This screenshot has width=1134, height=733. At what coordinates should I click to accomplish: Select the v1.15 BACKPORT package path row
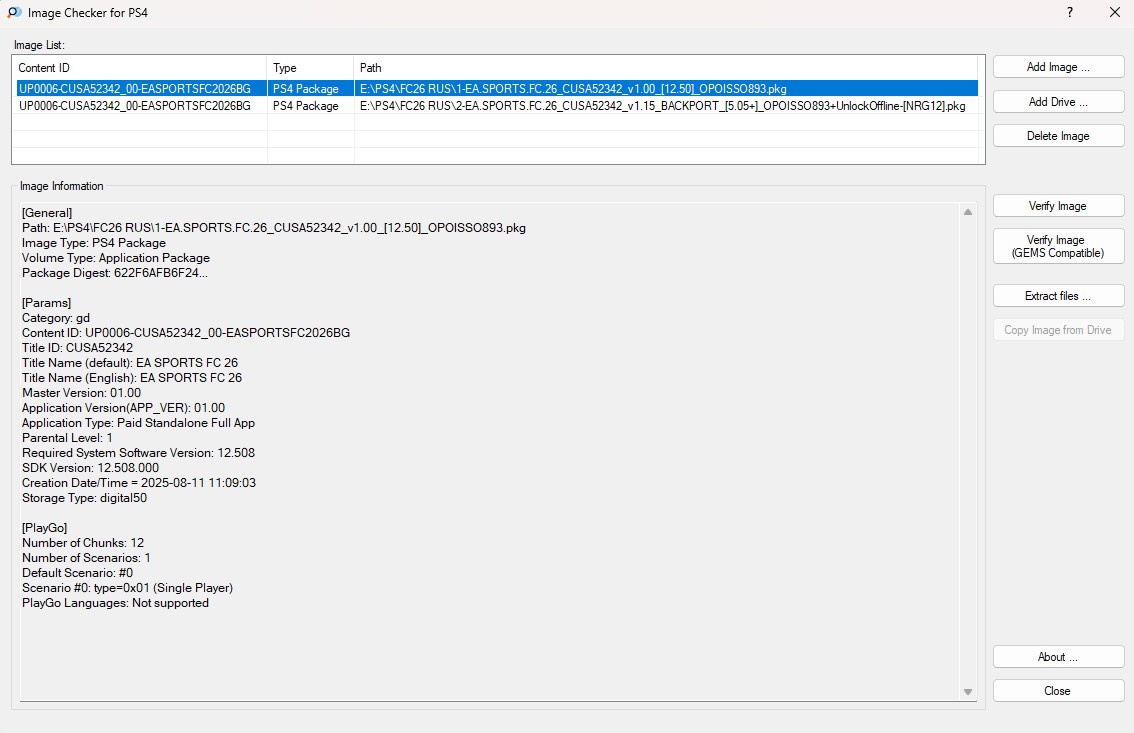[x=662, y=106]
